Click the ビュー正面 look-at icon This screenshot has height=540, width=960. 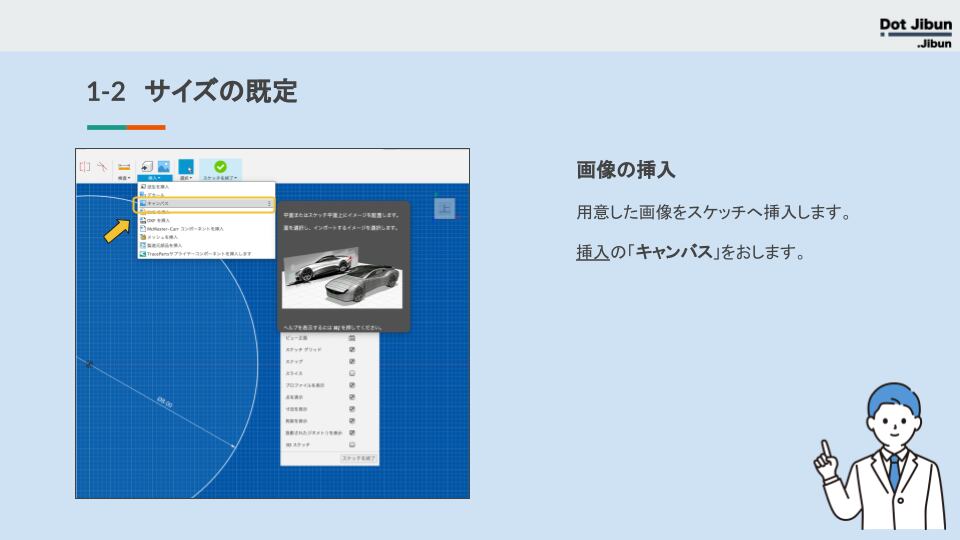(352, 338)
